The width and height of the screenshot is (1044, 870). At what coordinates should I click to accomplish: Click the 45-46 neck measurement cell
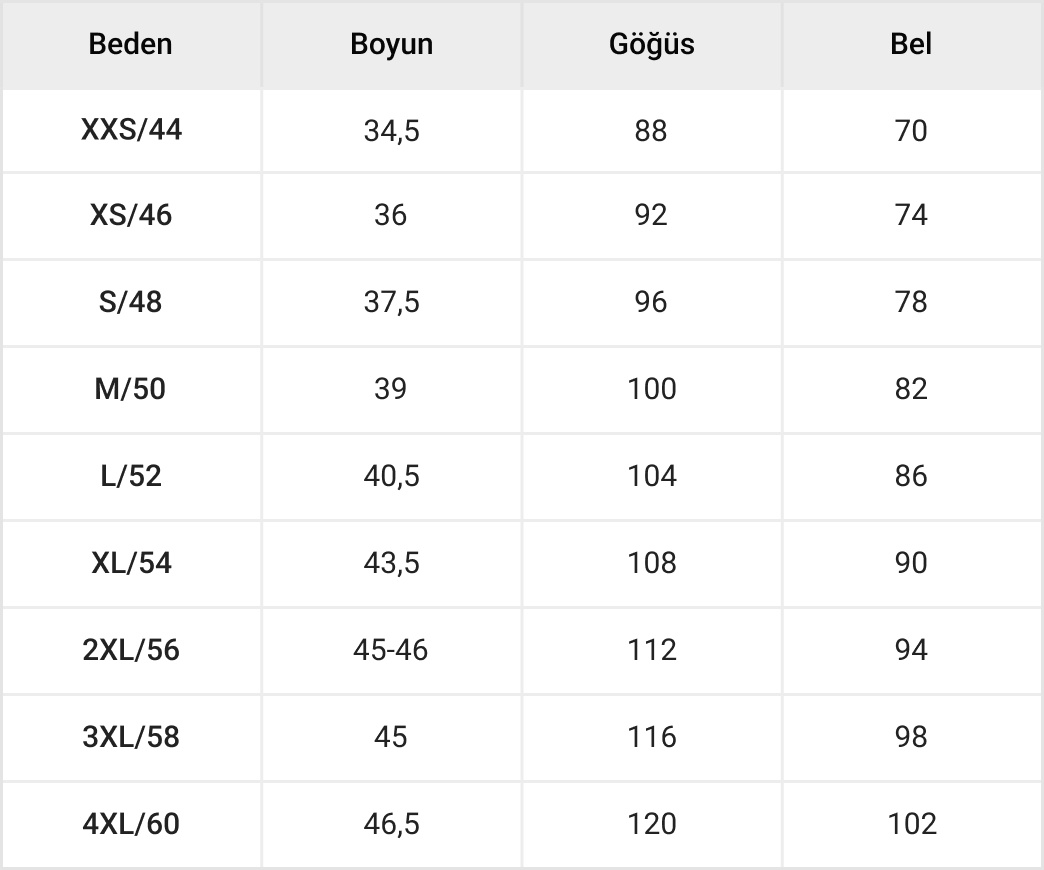(x=391, y=650)
